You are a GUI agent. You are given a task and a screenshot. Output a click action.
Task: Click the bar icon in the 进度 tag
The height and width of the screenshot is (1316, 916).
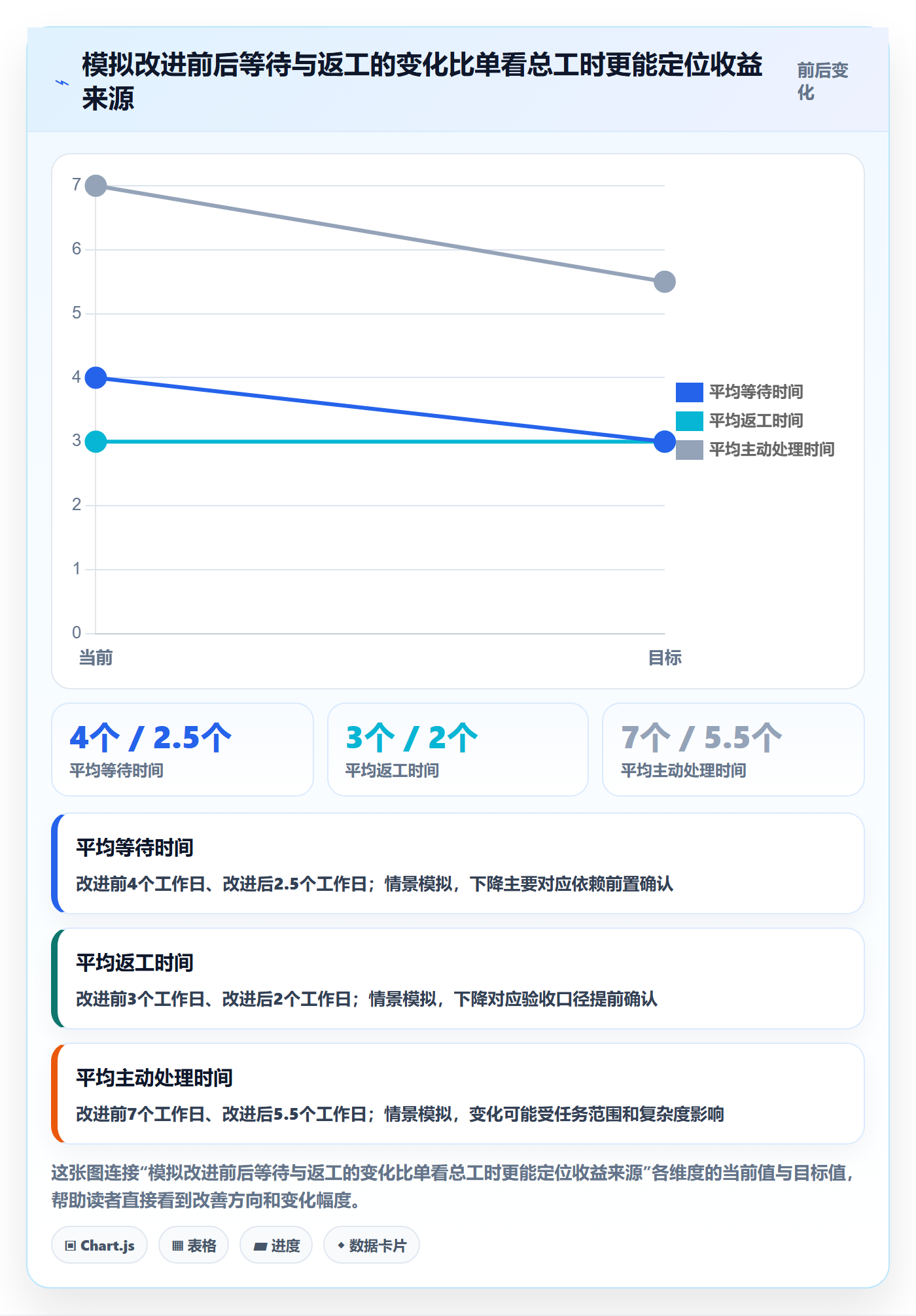click(260, 1247)
